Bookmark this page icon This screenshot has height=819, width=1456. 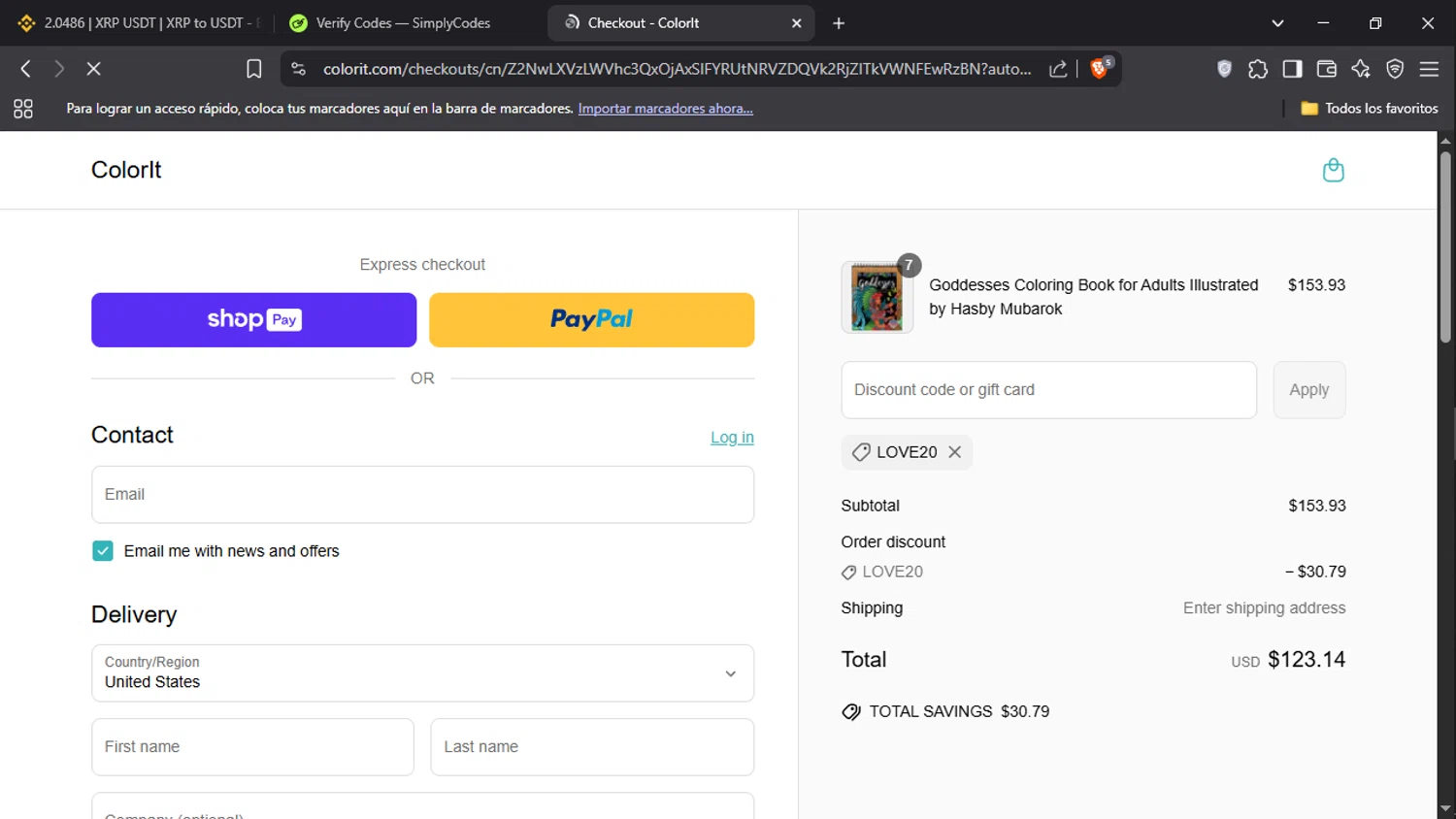pos(254,69)
